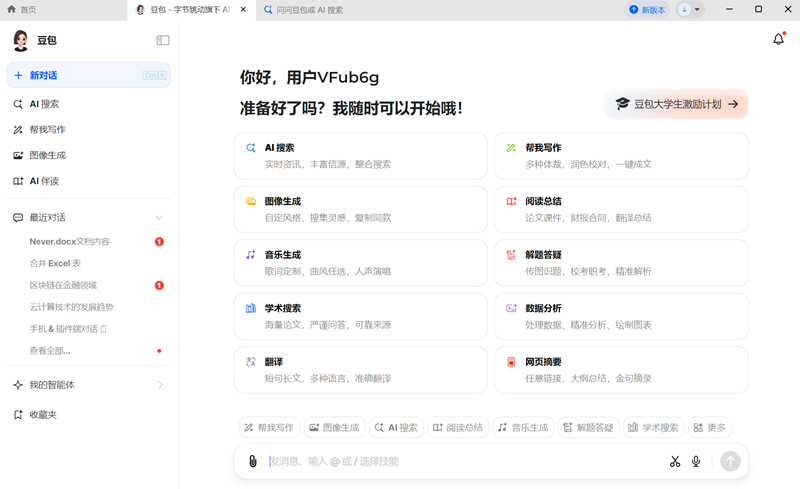Click the send arrow button

730,461
